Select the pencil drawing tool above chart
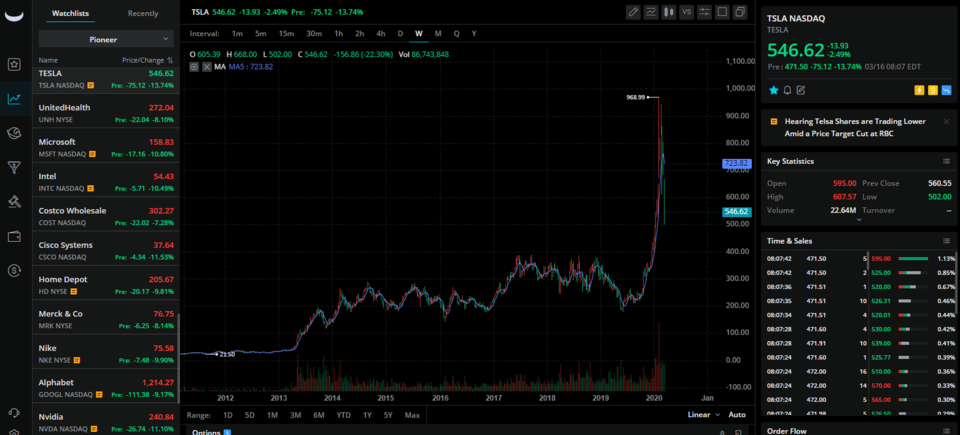Viewport: 960px width, 435px height. pos(633,12)
